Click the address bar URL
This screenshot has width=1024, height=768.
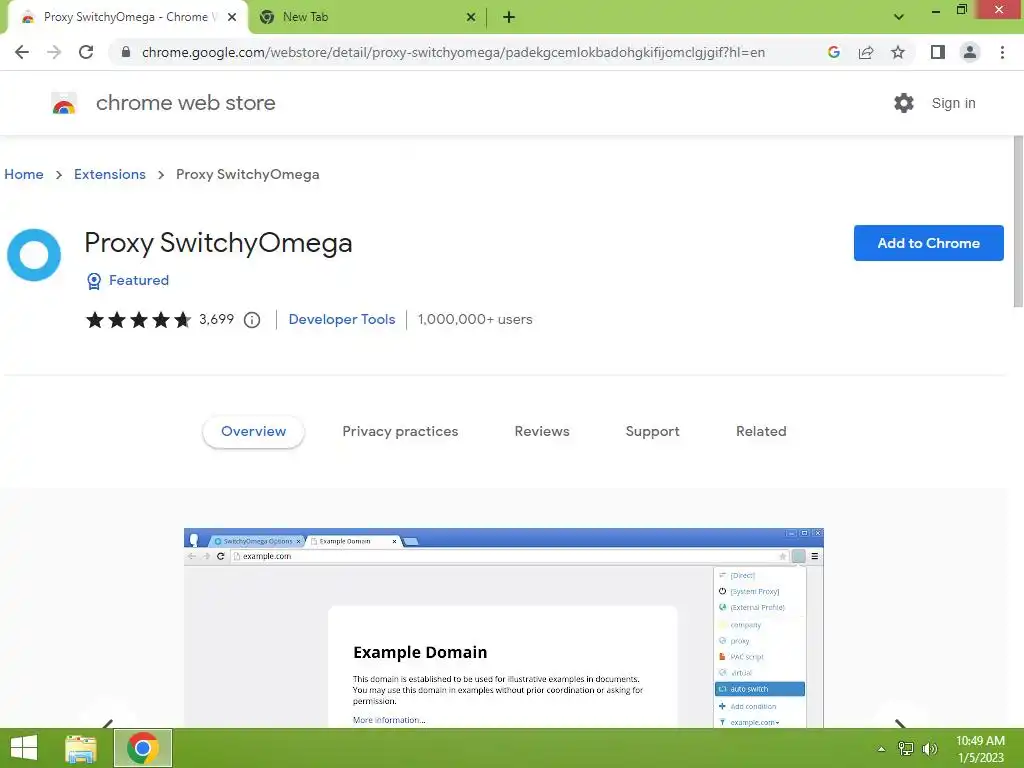tap(453, 52)
